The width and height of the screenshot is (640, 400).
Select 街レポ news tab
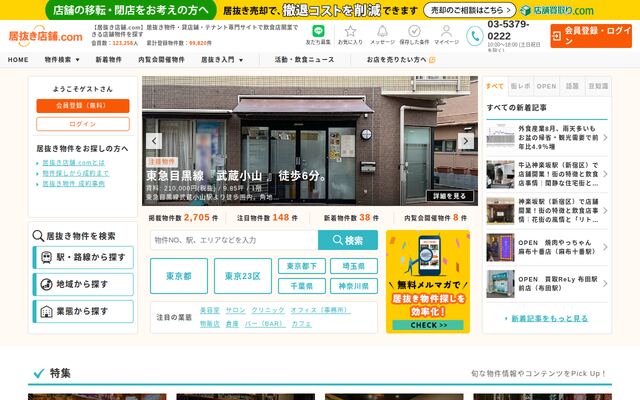(520, 86)
